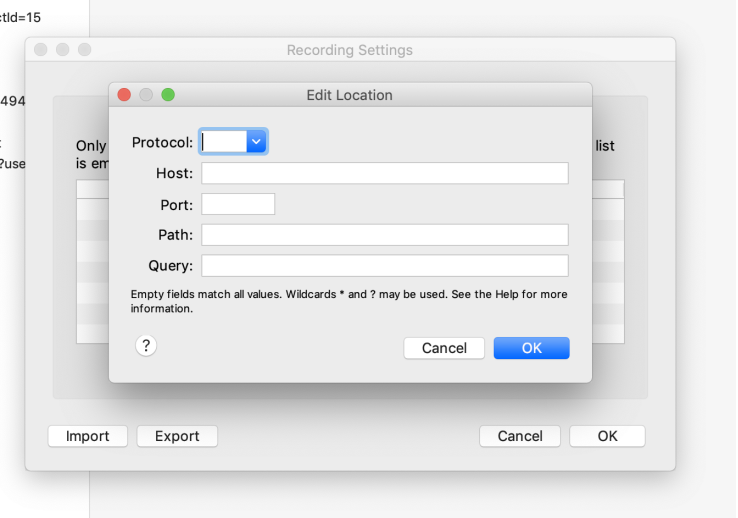Open help with the question mark button
This screenshot has height=518, width=738.
146,346
